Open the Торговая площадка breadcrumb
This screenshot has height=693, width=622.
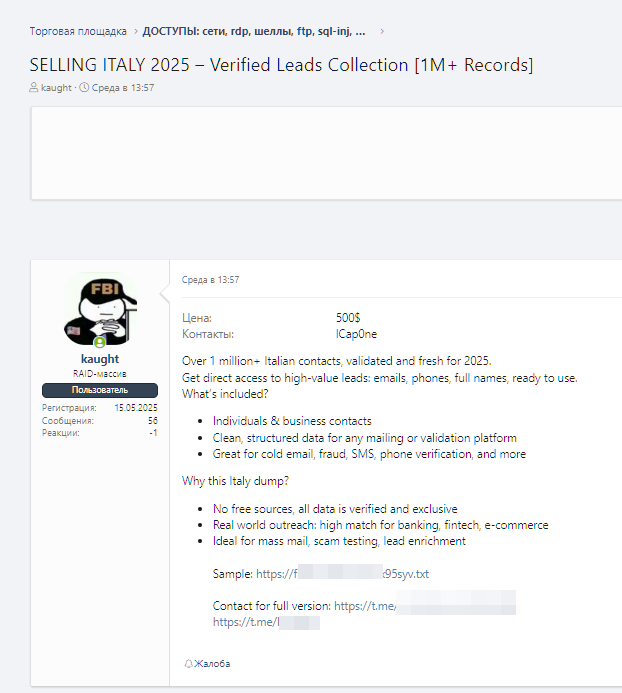(x=78, y=31)
